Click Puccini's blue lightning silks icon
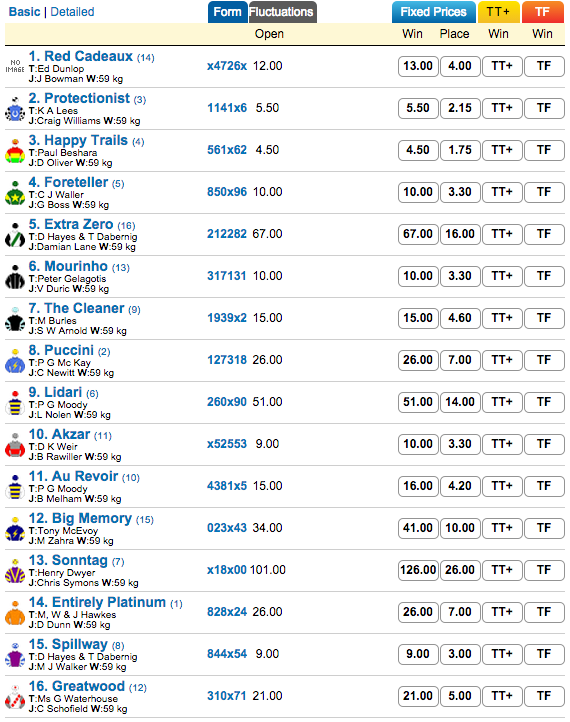The image size is (570, 722). [x=15, y=361]
